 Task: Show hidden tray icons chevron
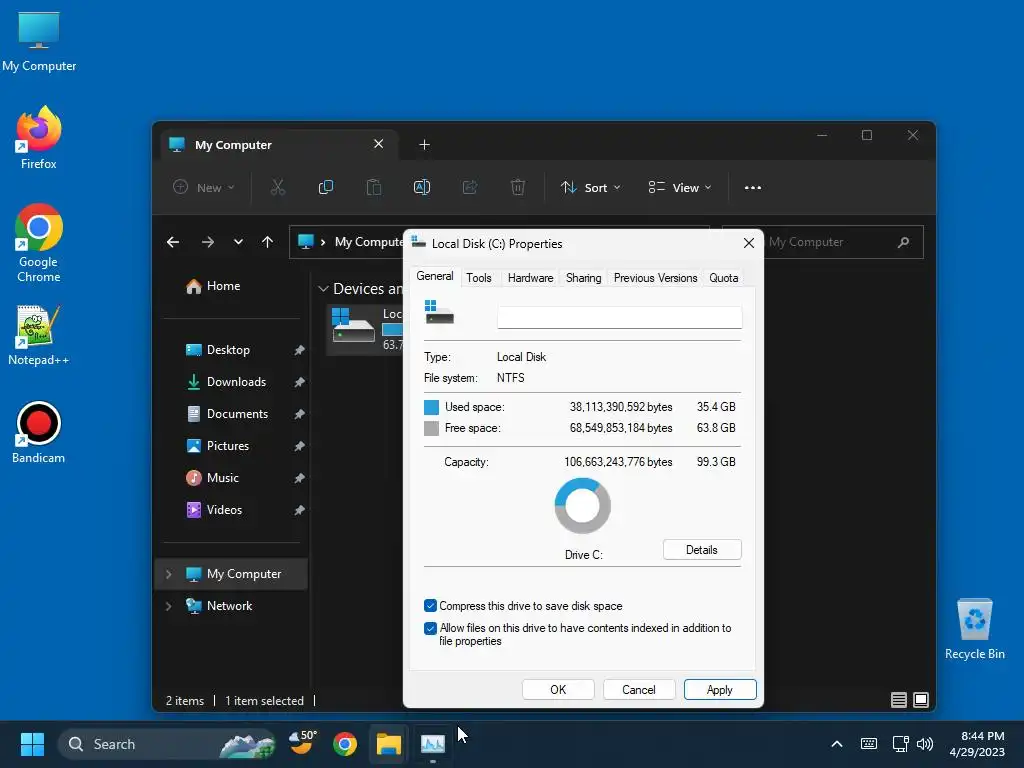point(837,744)
